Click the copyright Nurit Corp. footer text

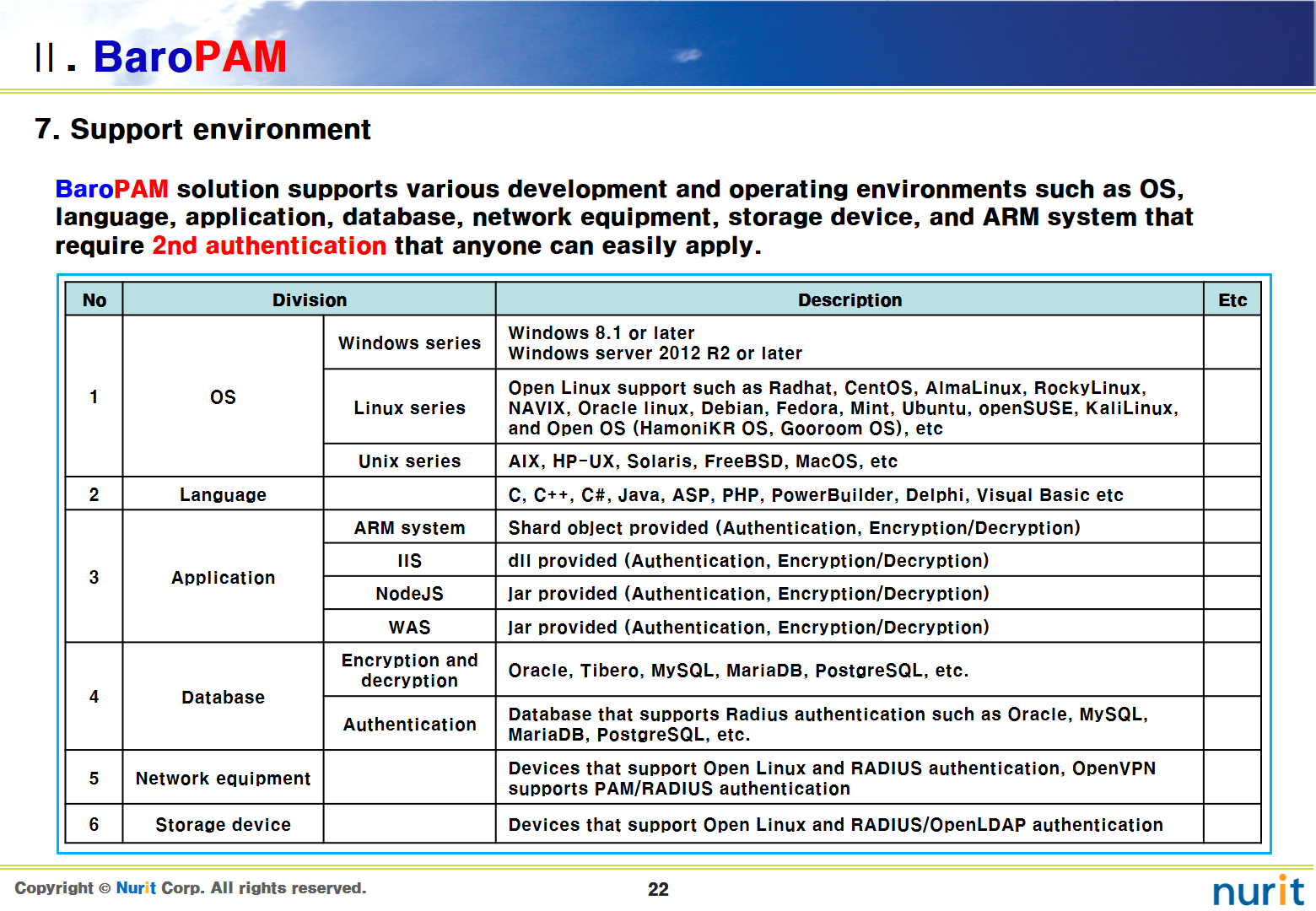pos(191,887)
